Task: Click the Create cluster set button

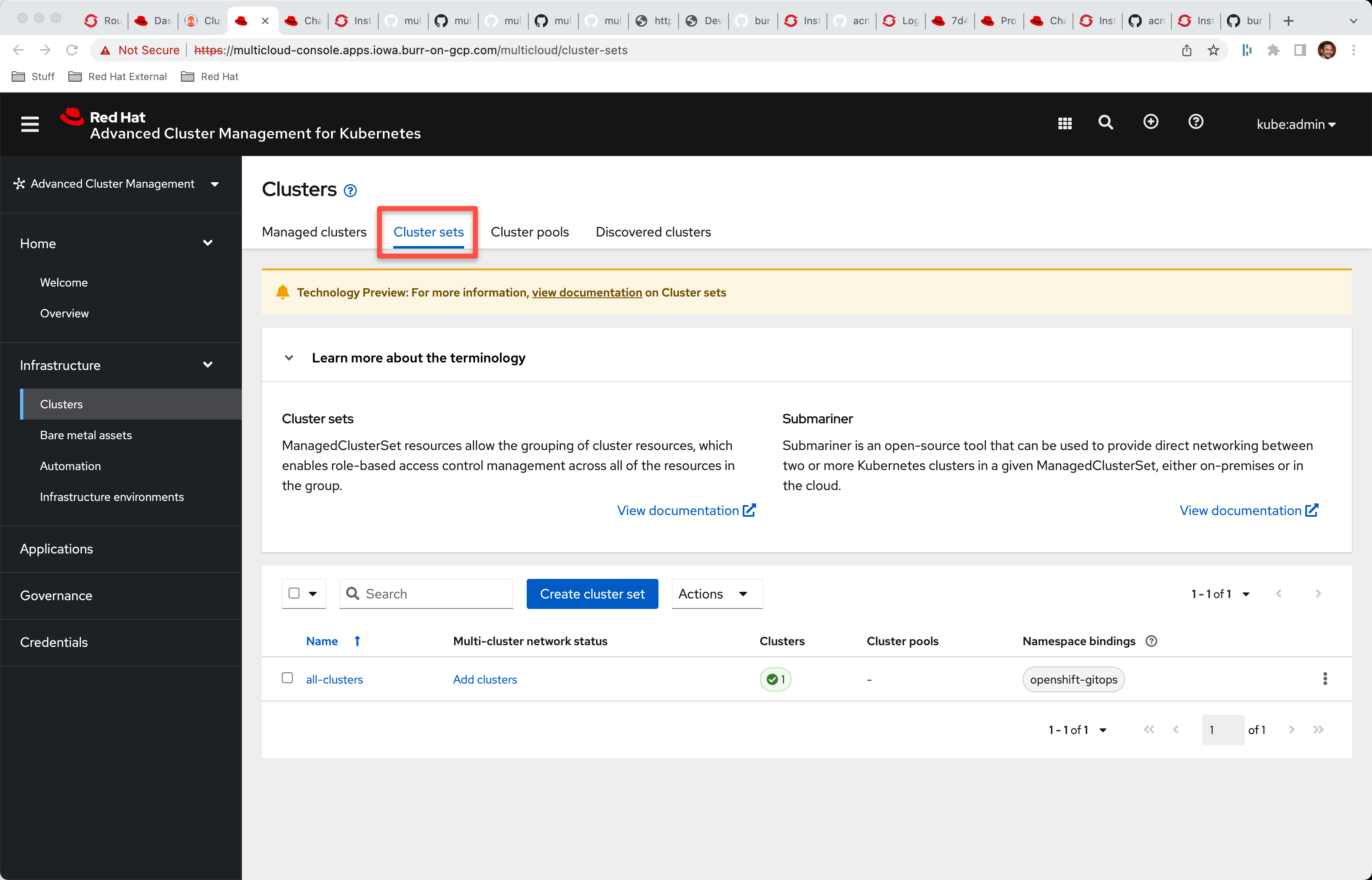Action: coord(592,594)
